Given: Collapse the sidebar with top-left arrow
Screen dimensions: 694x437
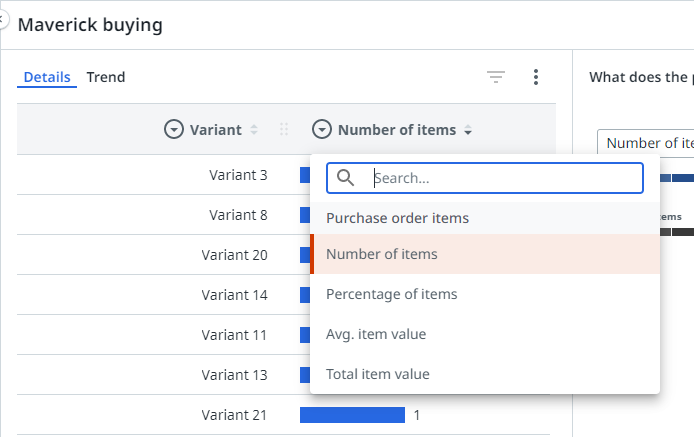Looking at the screenshot, I should 3,20.
